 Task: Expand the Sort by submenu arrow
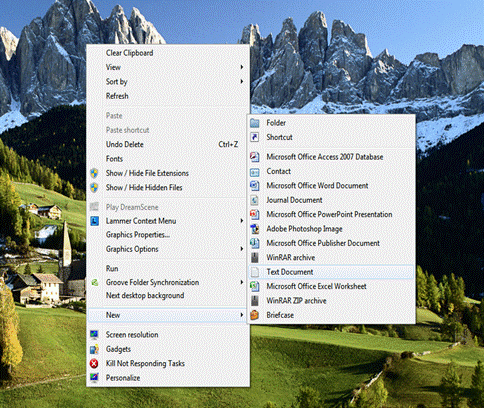pyautogui.click(x=242, y=82)
